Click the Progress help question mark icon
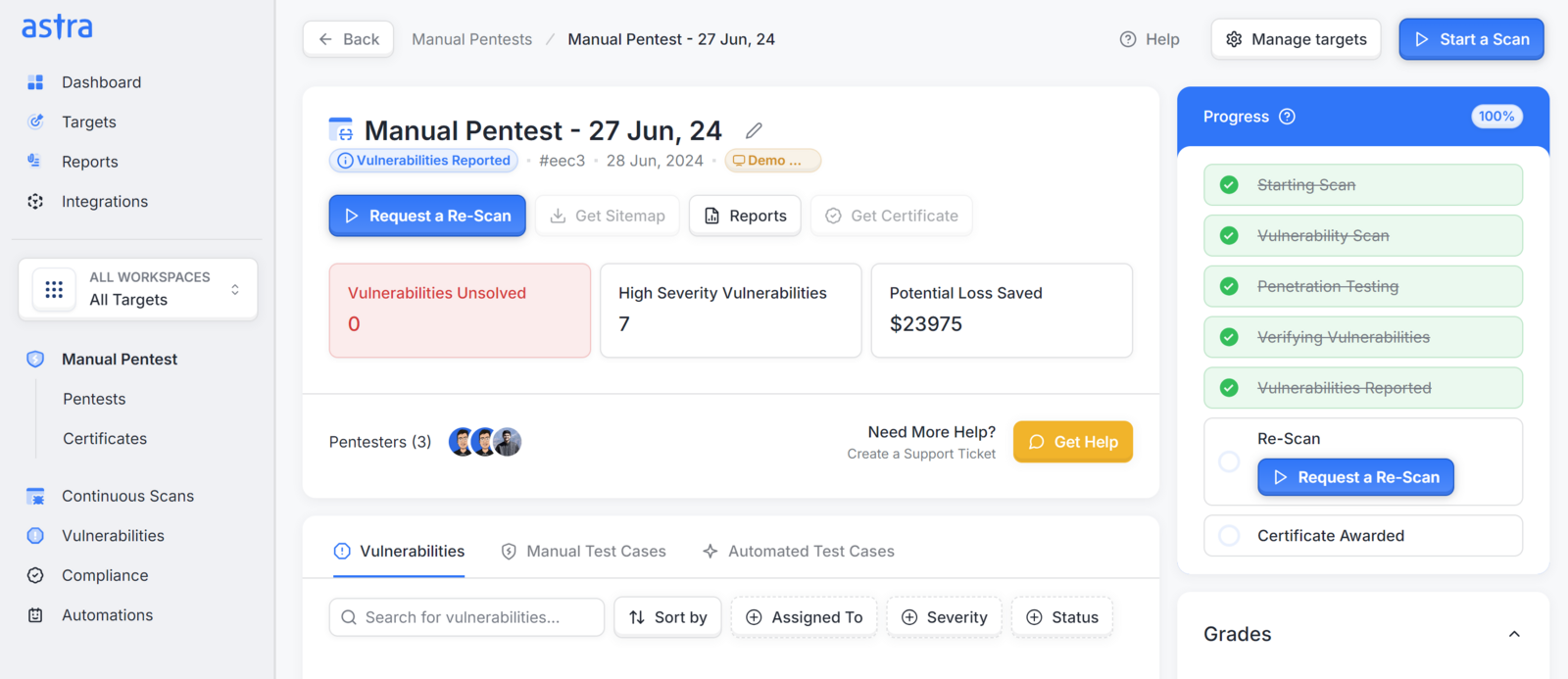 [x=1288, y=117]
